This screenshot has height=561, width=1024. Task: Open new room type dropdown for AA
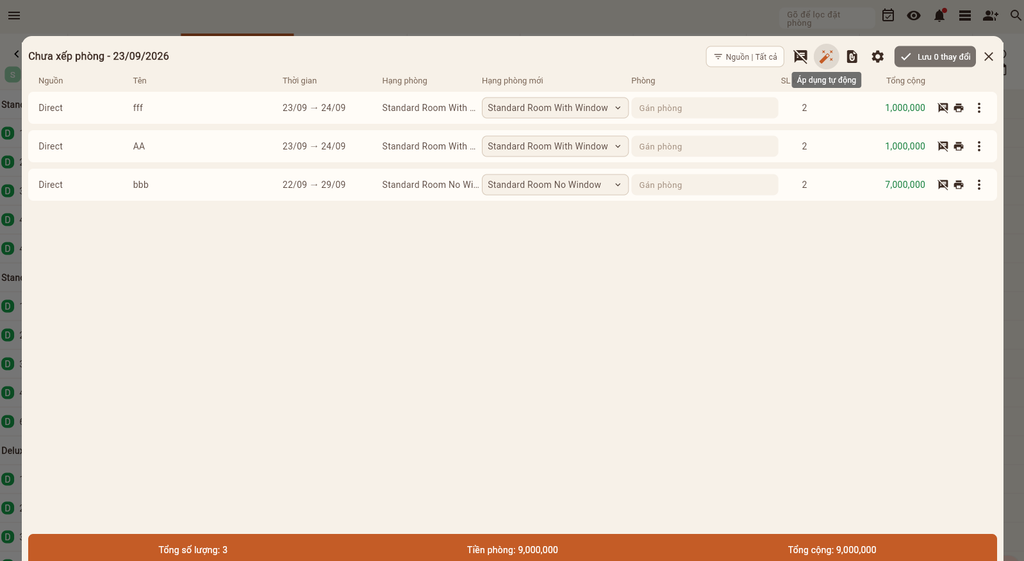[555, 146]
